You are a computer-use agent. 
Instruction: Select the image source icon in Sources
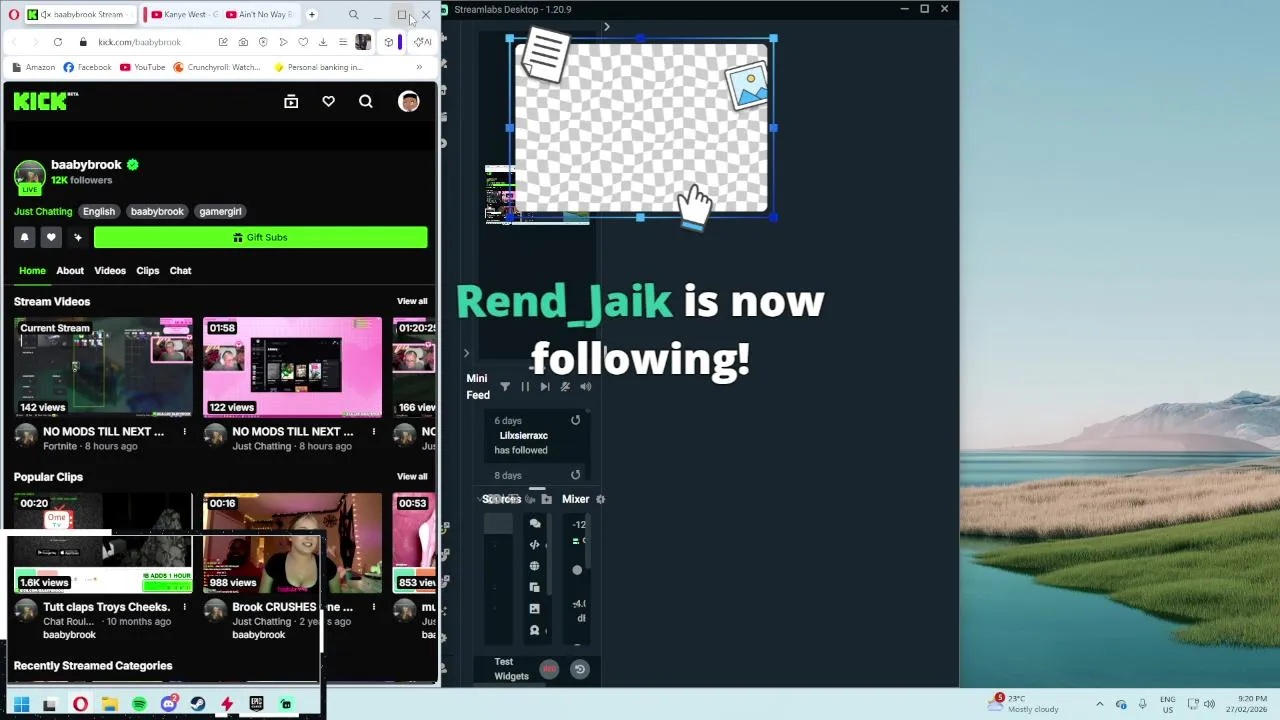point(535,608)
